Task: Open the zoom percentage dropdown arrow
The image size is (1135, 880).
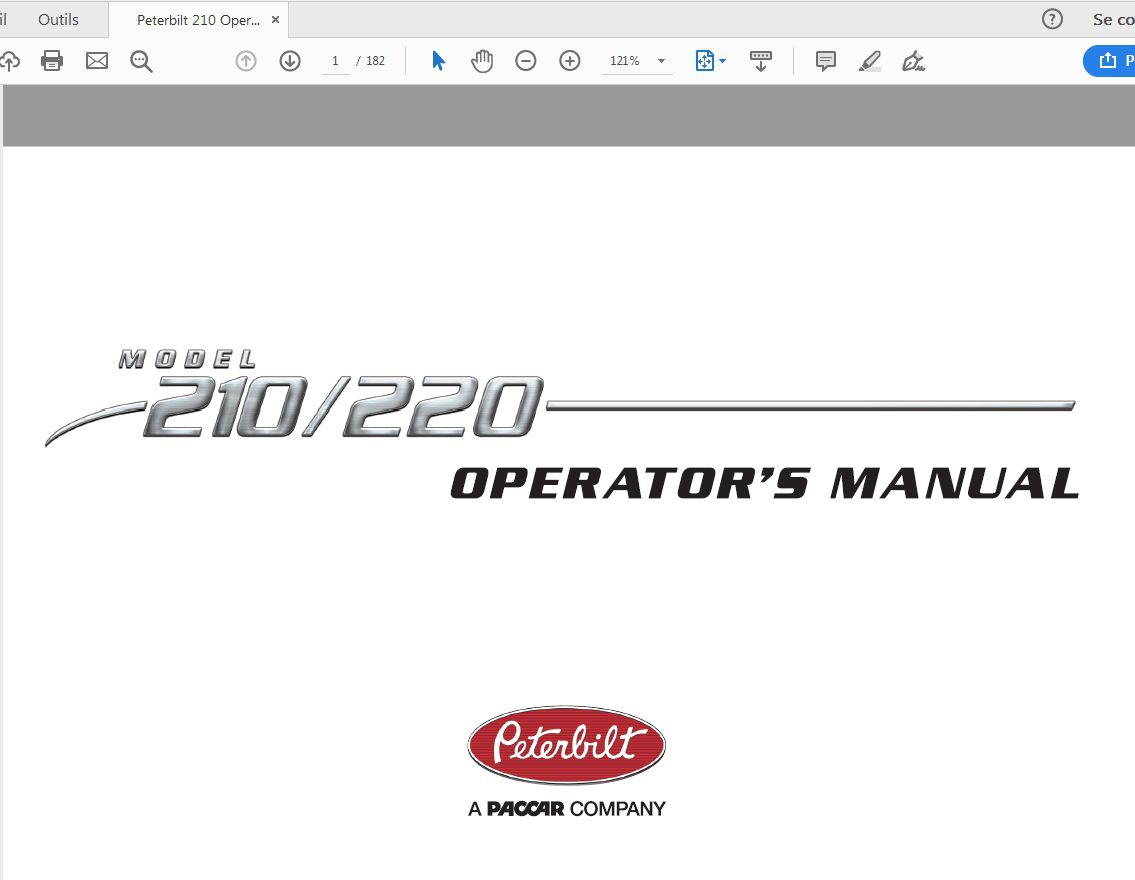Action: click(x=662, y=61)
